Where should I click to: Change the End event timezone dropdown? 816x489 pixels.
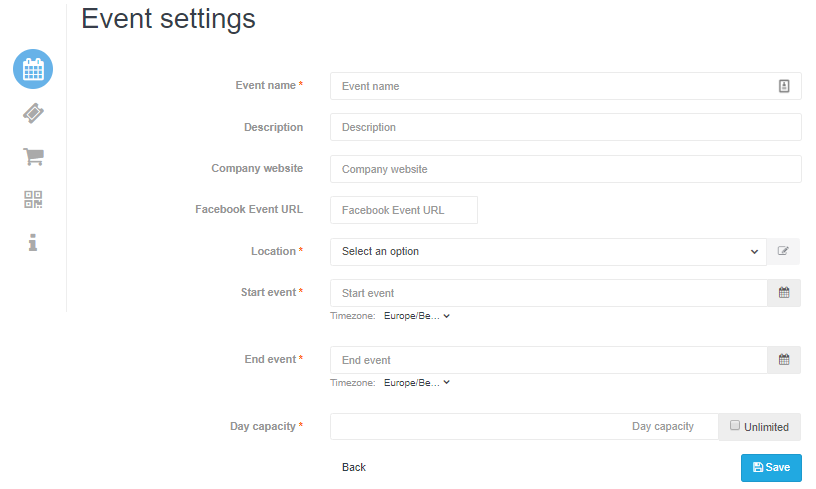[x=416, y=383]
